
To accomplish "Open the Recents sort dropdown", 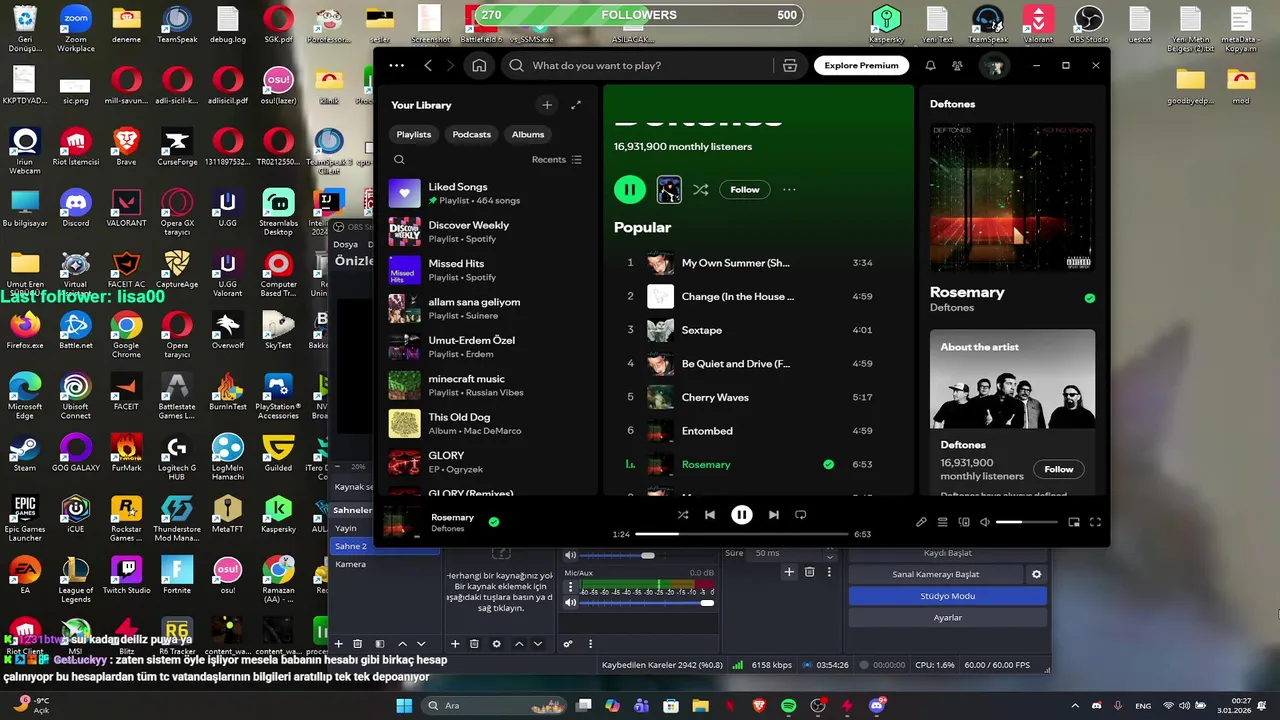I will tap(557, 160).
